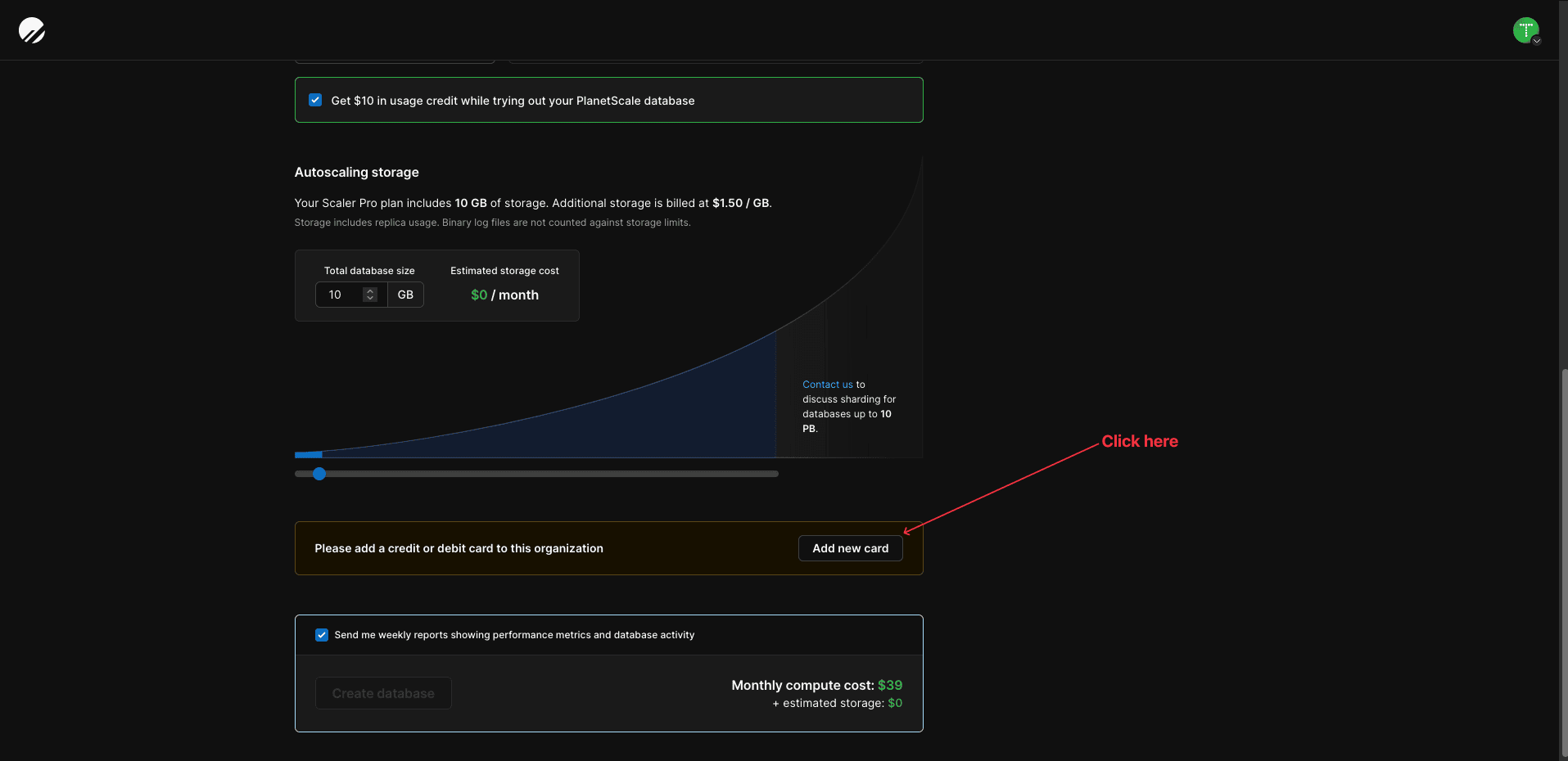The image size is (1568, 761).
Task: Click the stepper down arrow on database size
Action: (x=369, y=299)
